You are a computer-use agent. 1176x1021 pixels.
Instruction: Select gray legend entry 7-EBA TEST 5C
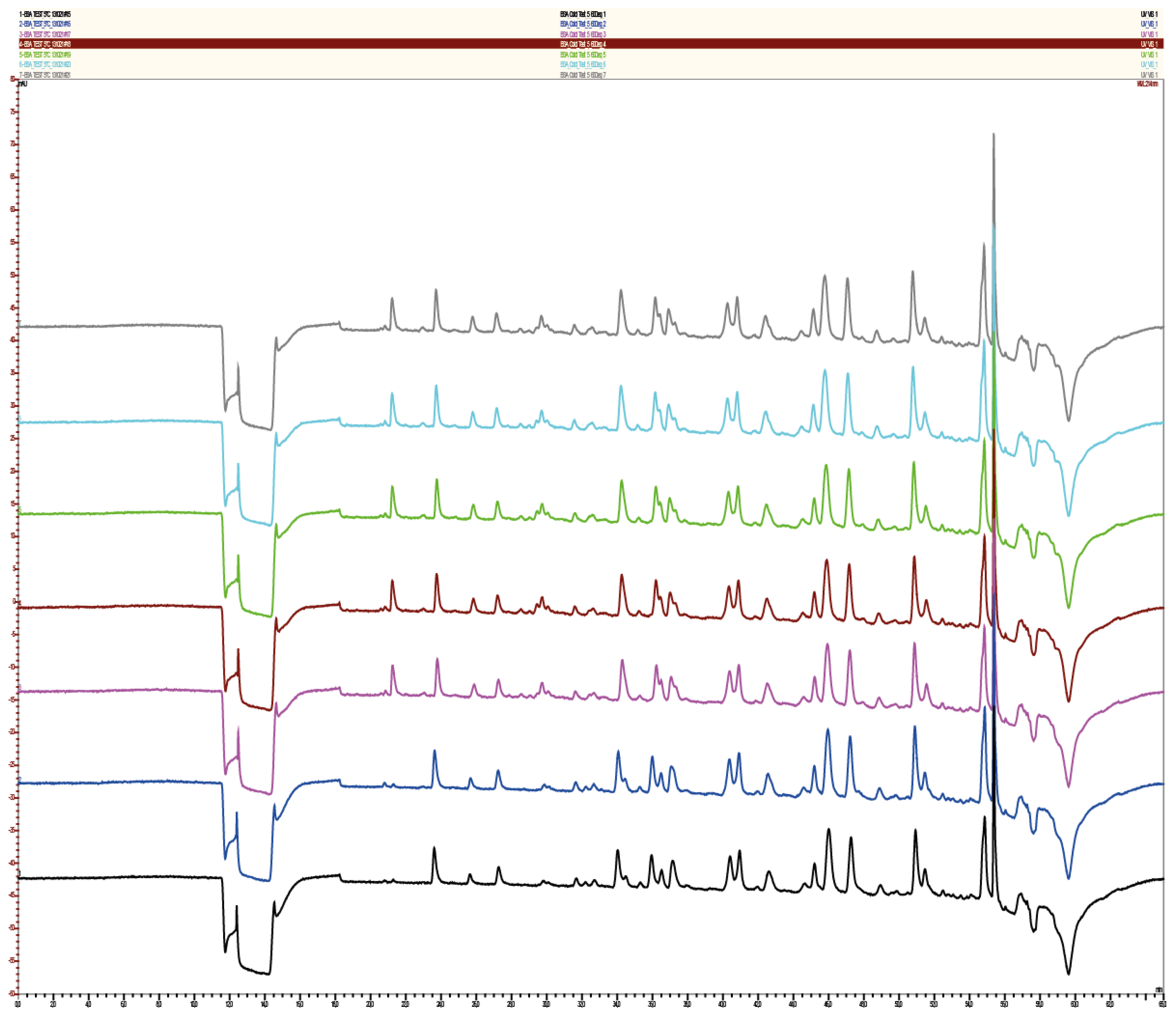(45, 75)
